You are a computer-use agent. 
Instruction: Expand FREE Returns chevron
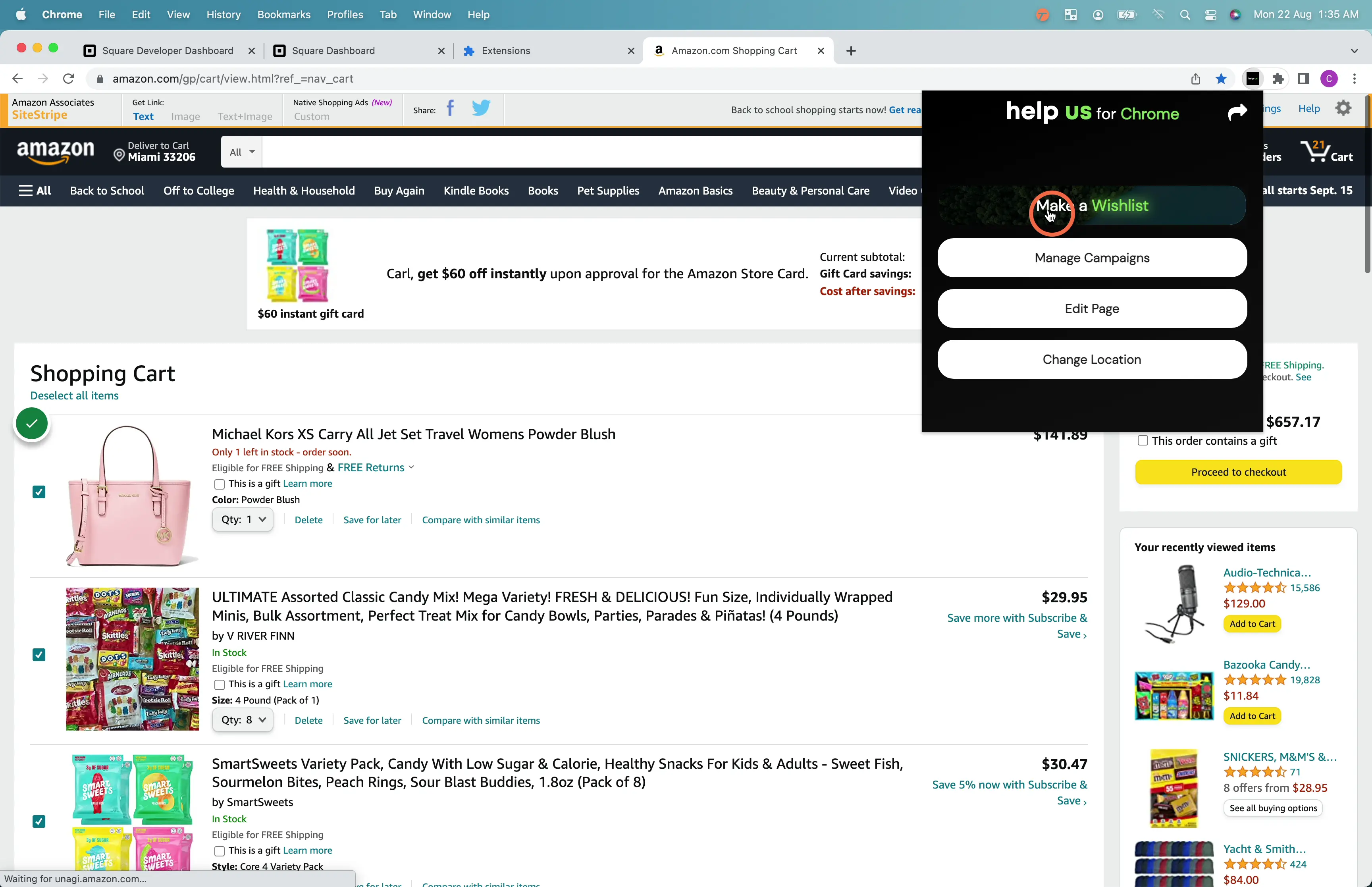pyautogui.click(x=411, y=468)
